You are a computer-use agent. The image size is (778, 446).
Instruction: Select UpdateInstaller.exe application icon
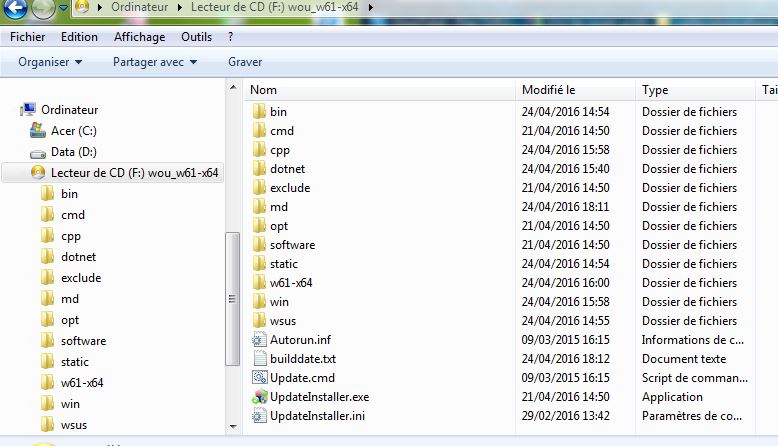(x=259, y=396)
